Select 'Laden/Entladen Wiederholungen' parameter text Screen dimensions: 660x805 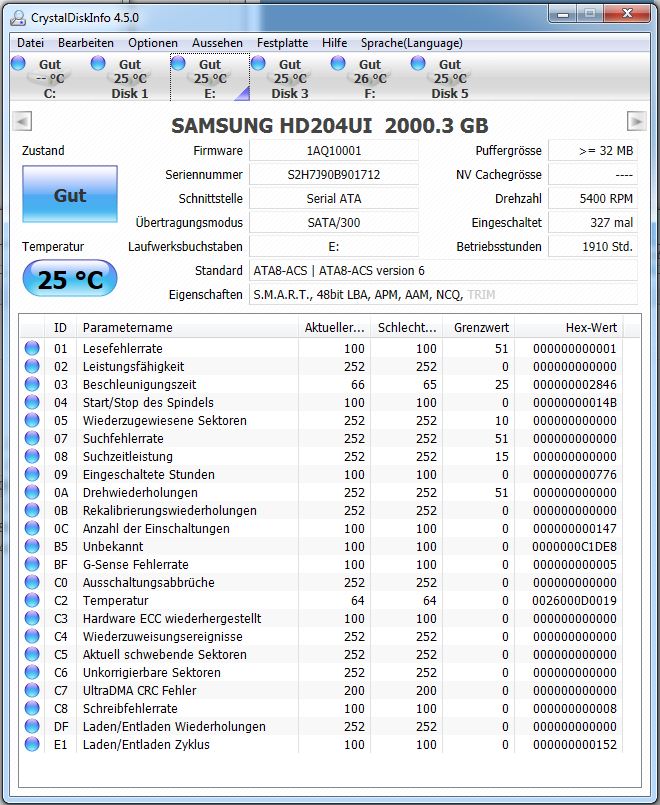pyautogui.click(x=174, y=726)
